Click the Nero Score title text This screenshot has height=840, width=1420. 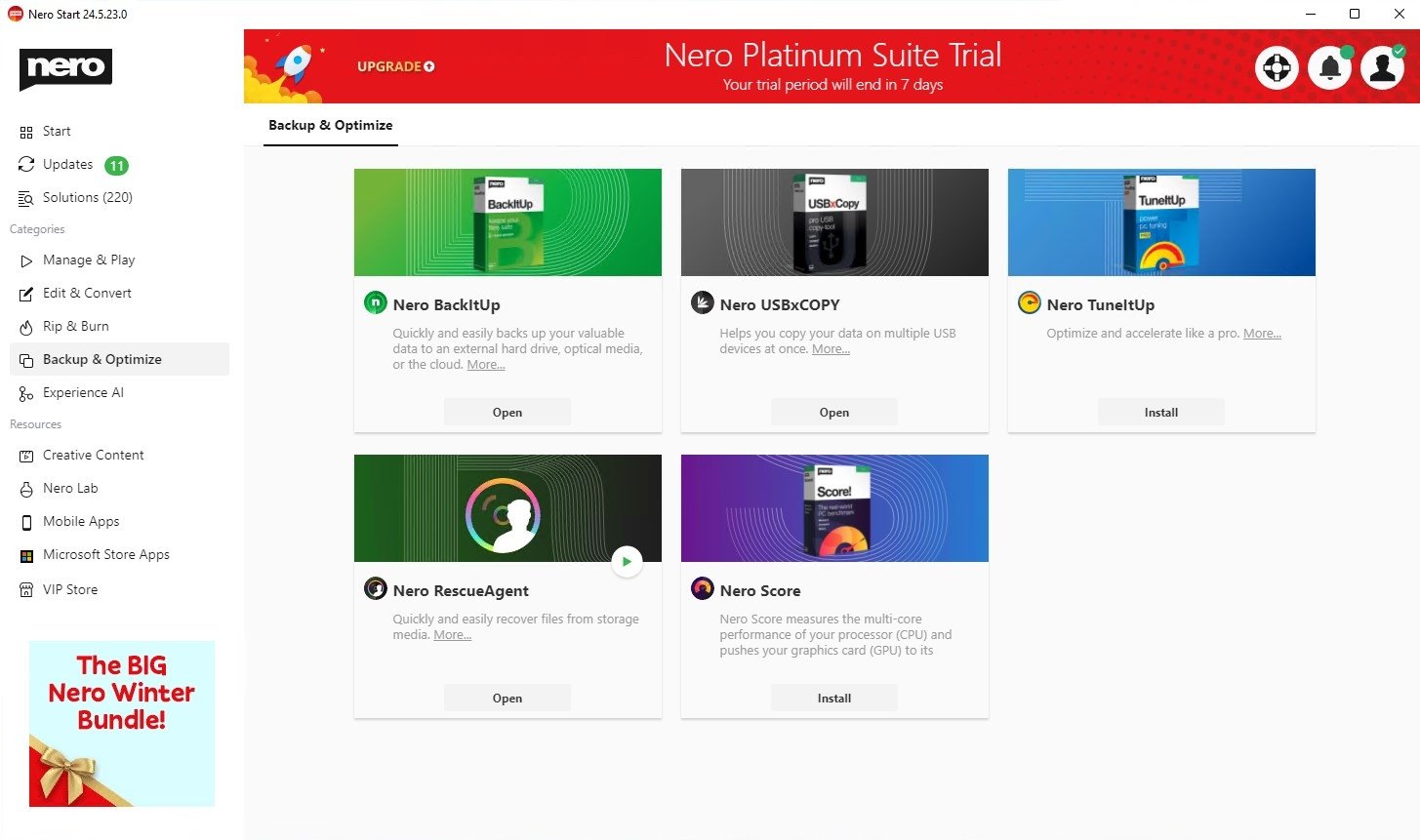760,591
